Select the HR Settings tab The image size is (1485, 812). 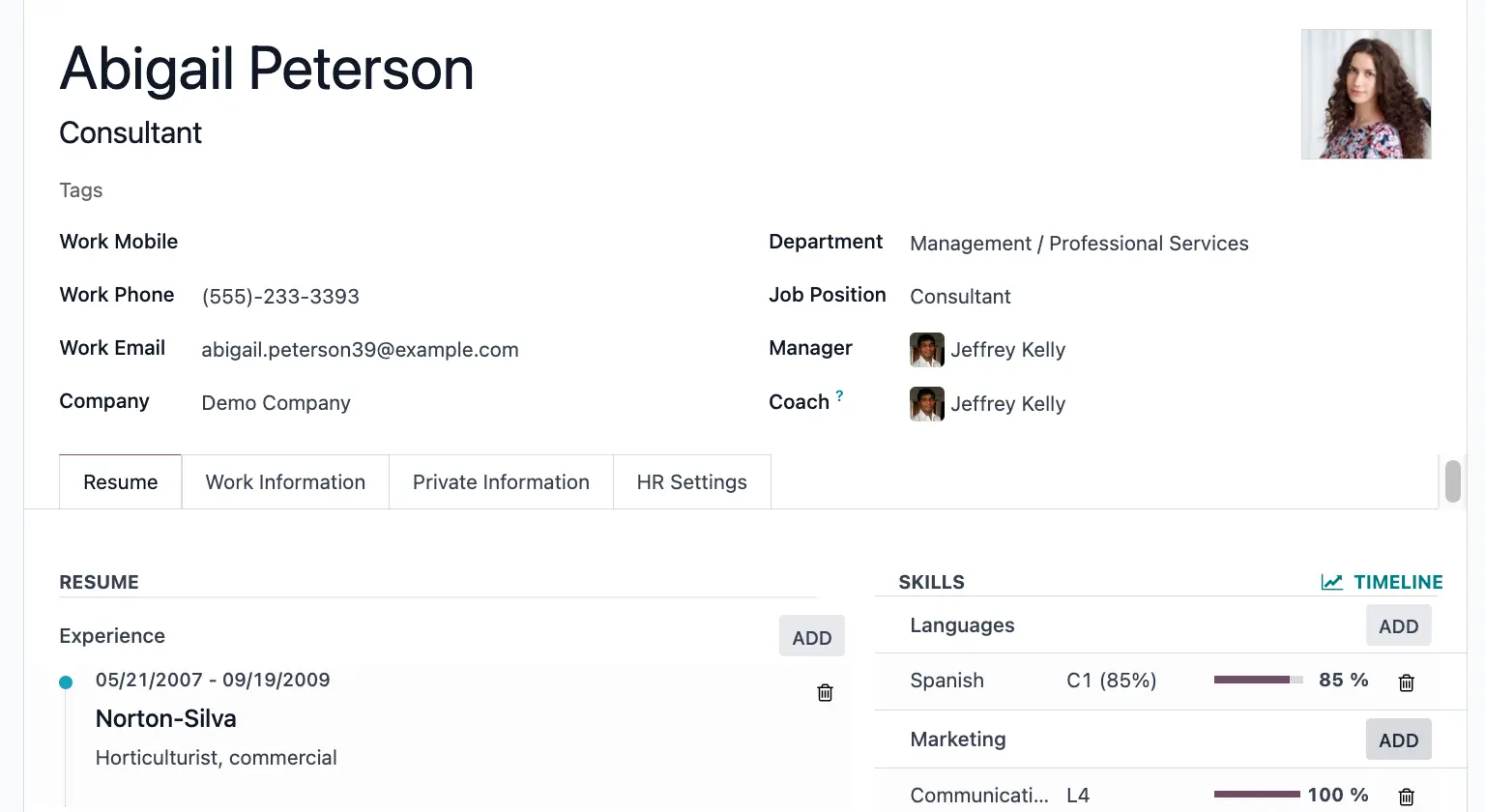[x=692, y=481]
